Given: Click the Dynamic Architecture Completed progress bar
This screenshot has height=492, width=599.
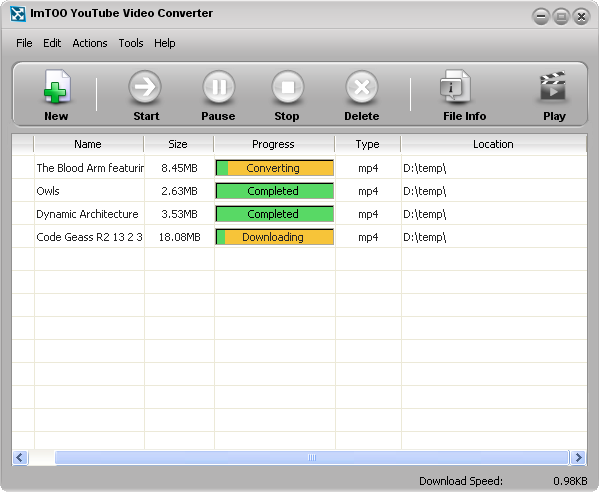Looking at the screenshot, I should click(274, 214).
